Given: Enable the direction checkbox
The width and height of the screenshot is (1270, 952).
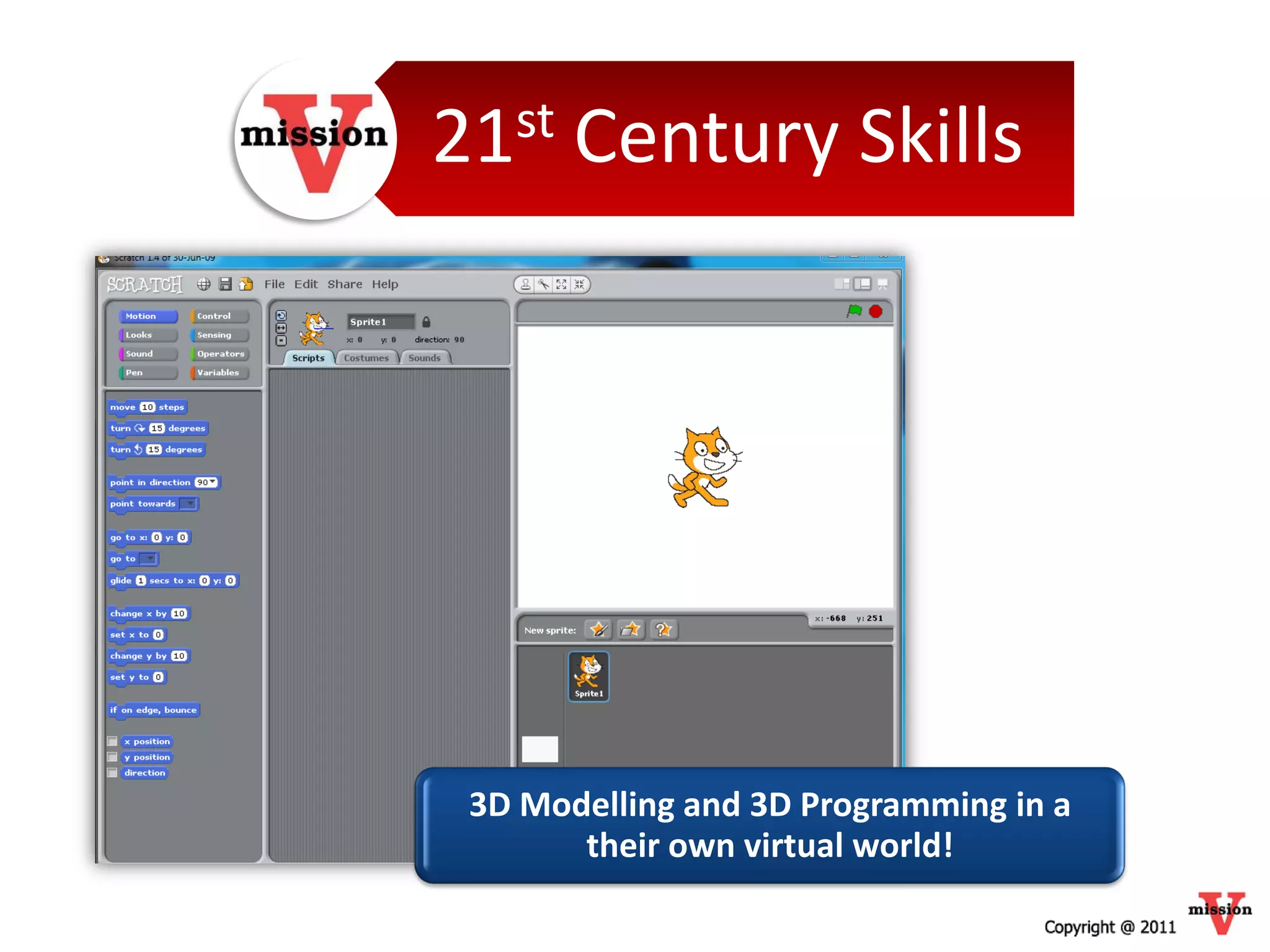Looking at the screenshot, I should [112, 772].
